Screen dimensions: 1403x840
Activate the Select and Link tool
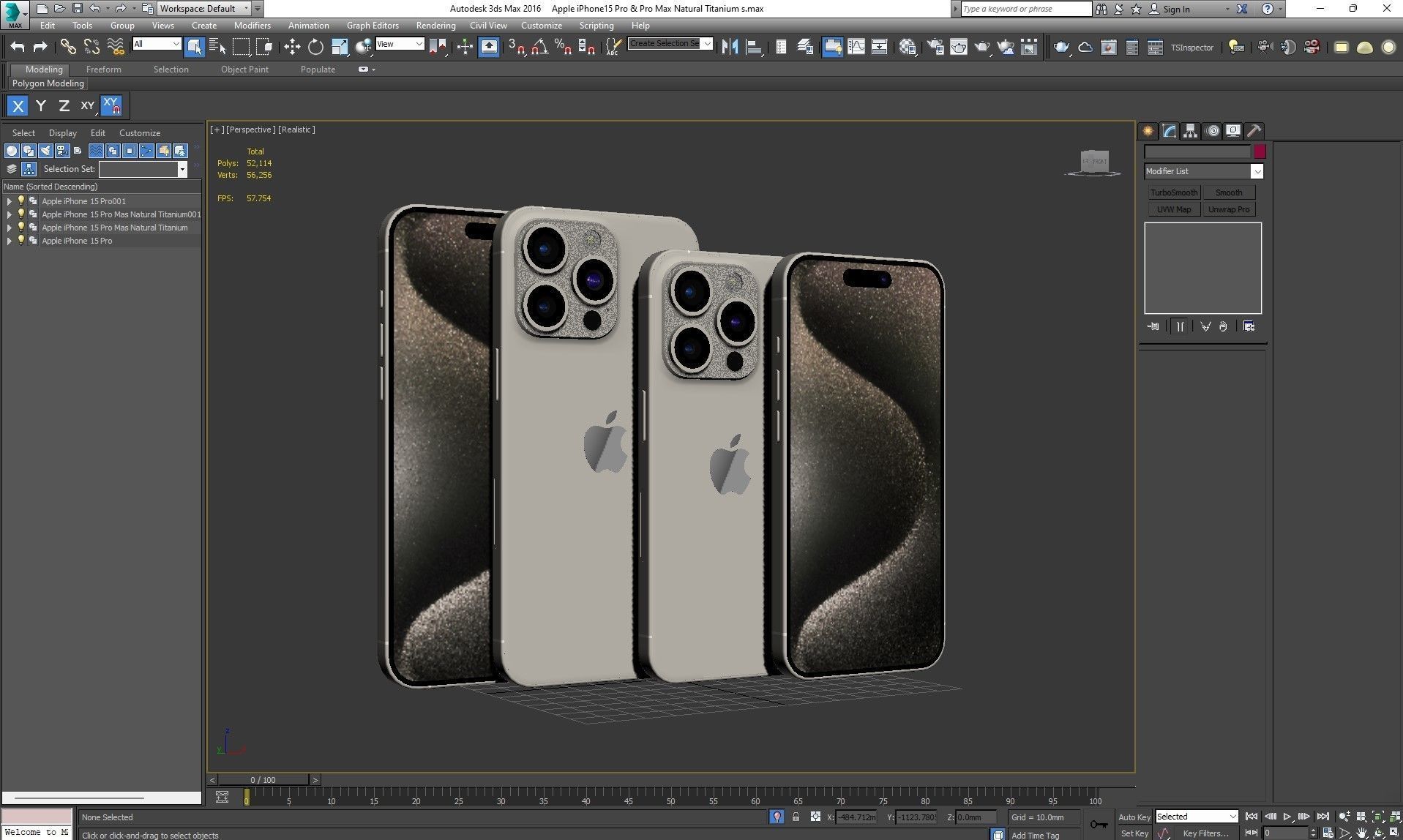(x=68, y=47)
